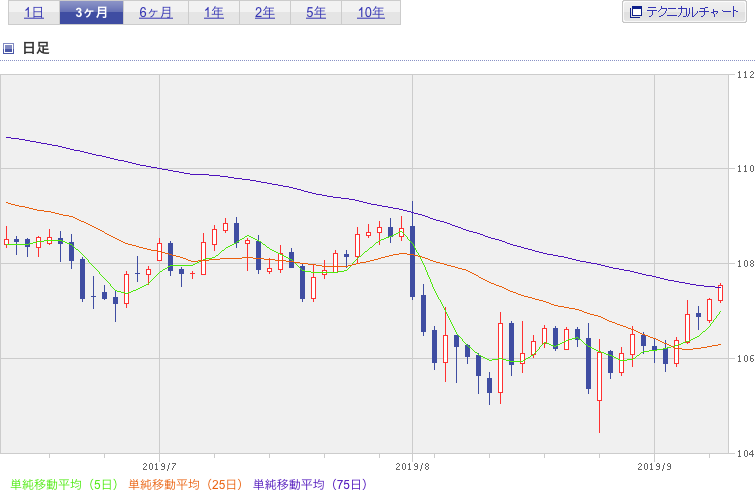755x493 pixels.
Task: Click the 単純移動平均(75日) legend label
Action: click(x=310, y=484)
